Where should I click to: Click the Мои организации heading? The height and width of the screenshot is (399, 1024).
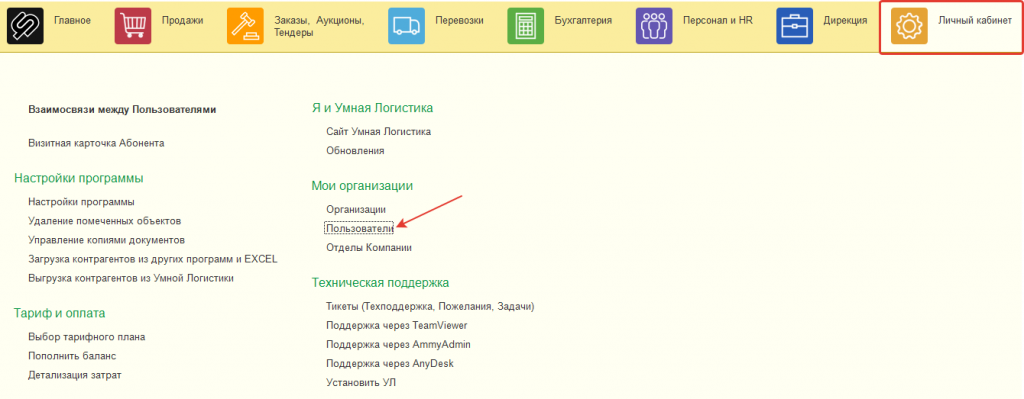click(x=362, y=186)
